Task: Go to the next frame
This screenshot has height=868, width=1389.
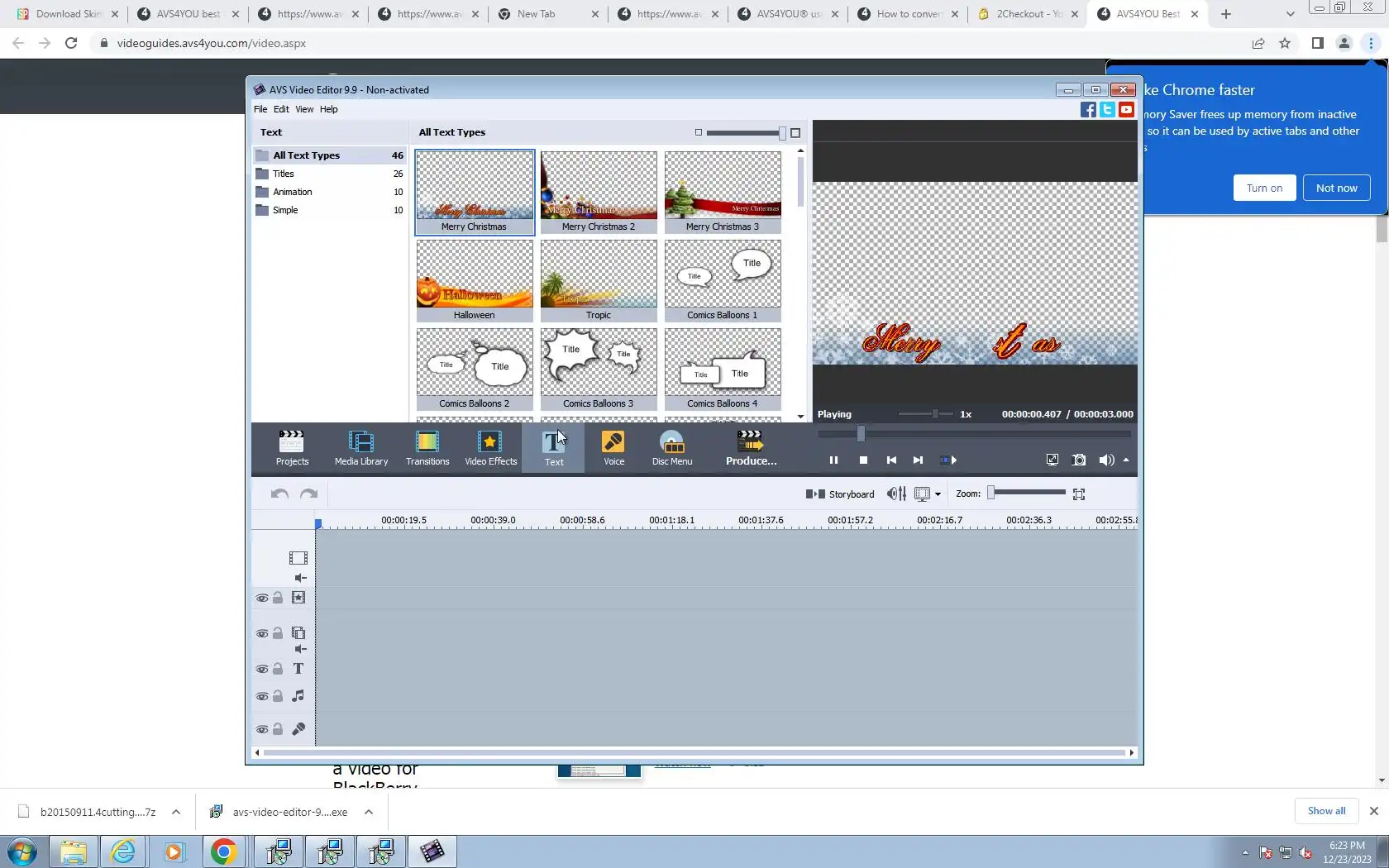Action: [918, 460]
